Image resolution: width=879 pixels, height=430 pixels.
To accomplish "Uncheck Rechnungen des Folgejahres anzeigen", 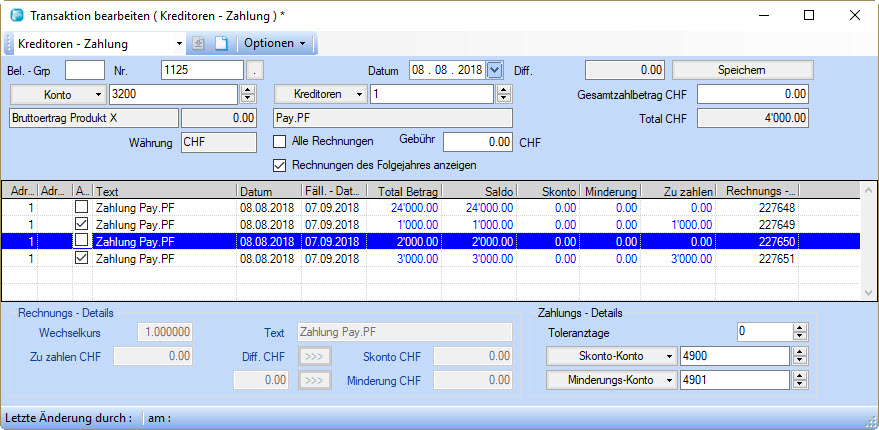I will click(x=280, y=165).
